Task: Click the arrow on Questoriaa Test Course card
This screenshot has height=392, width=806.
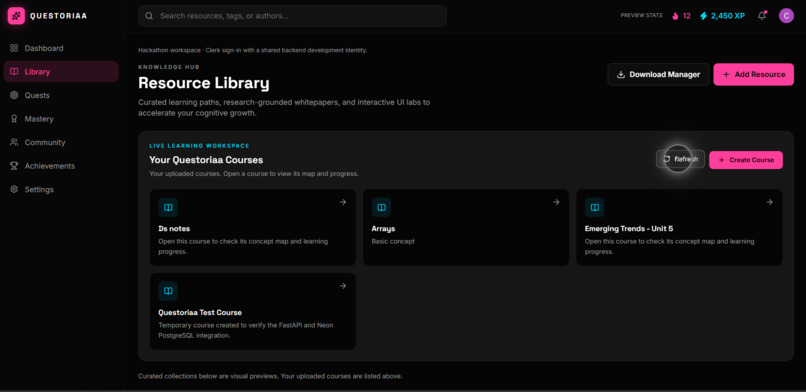Action: [x=343, y=286]
